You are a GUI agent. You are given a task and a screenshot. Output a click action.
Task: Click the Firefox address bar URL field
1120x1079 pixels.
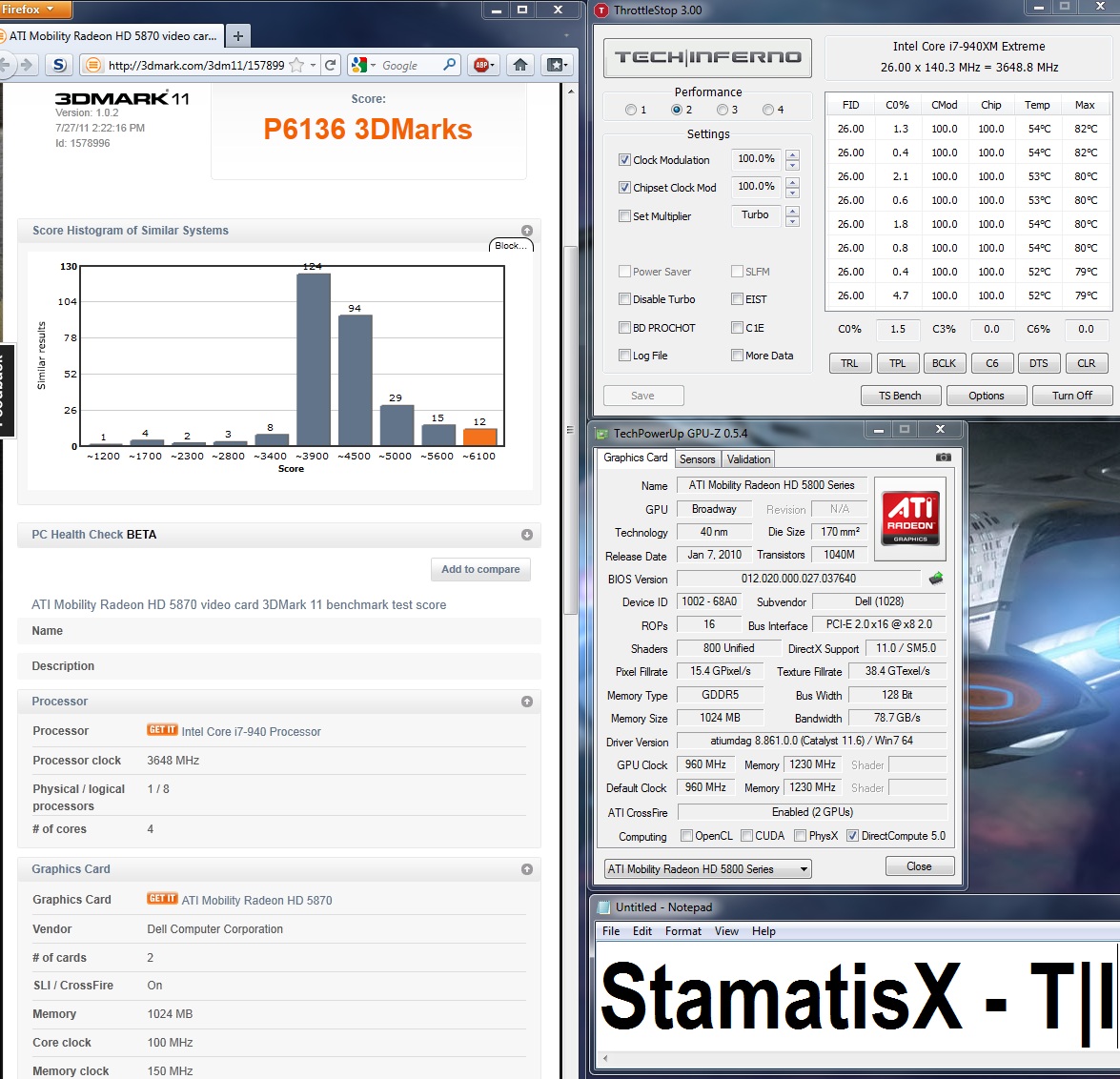(196, 65)
